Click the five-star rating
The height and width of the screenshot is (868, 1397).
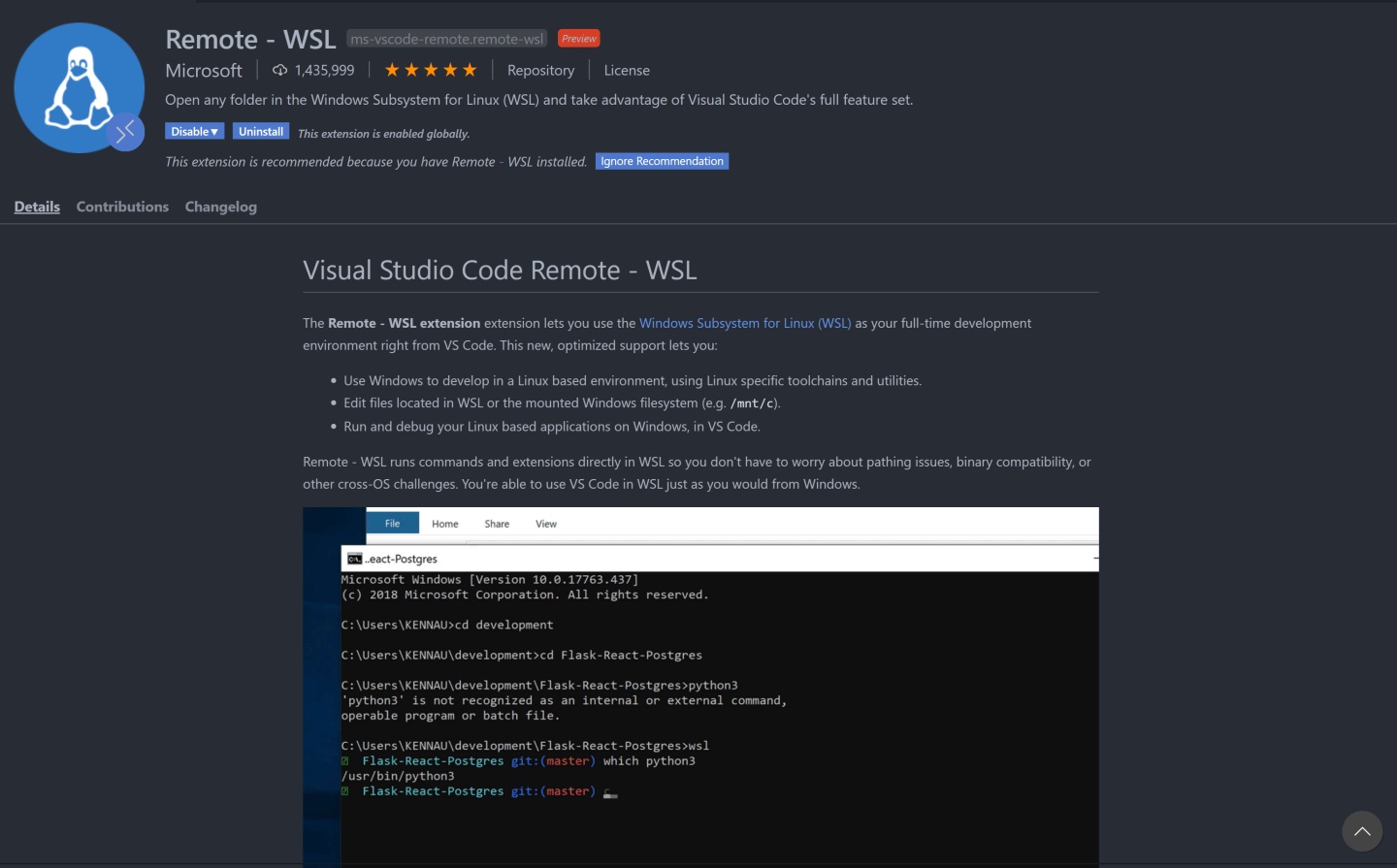pyautogui.click(x=431, y=70)
